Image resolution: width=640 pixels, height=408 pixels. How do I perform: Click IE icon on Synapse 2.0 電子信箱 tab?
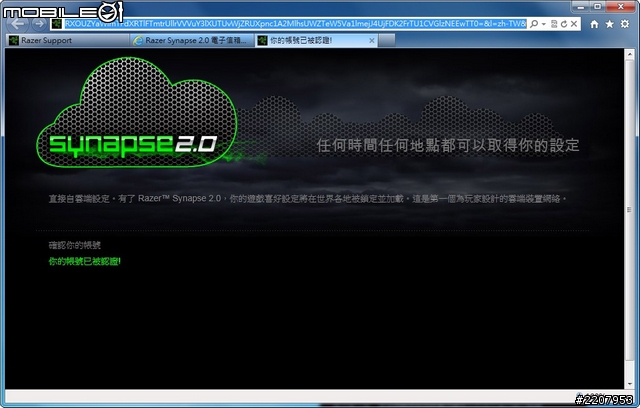click(x=138, y=40)
